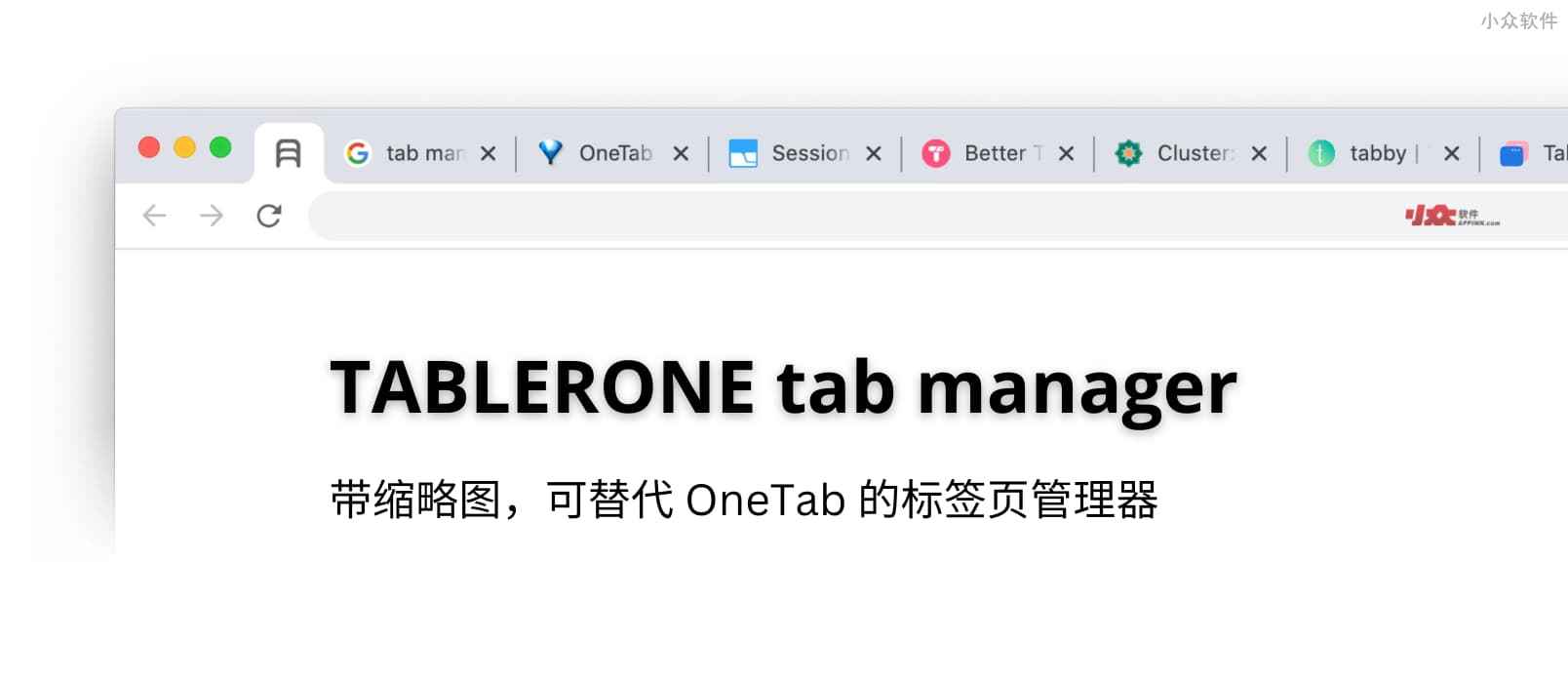Go forward with the right arrow
The width and height of the screenshot is (1568, 683).
coord(212,216)
